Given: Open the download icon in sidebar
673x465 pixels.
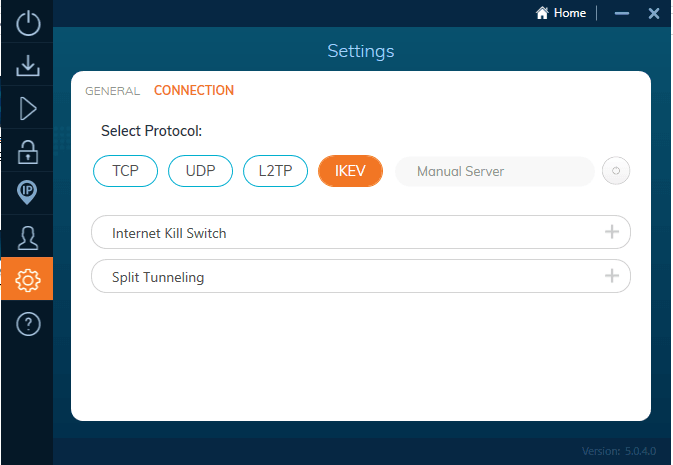Looking at the screenshot, I should point(28,65).
